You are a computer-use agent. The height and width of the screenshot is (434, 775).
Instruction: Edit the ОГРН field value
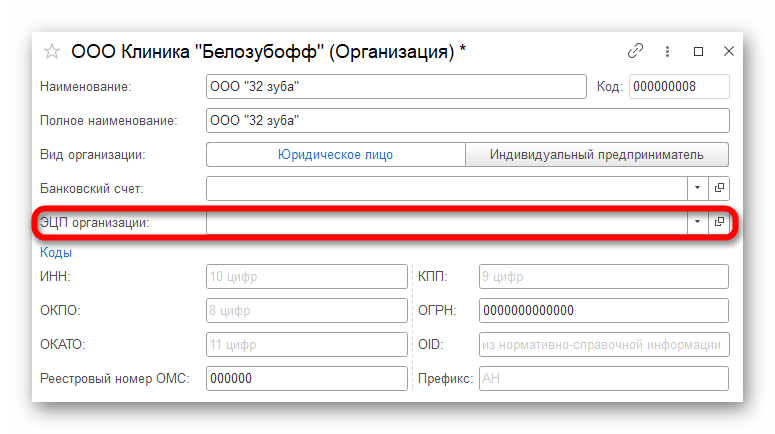[603, 310]
